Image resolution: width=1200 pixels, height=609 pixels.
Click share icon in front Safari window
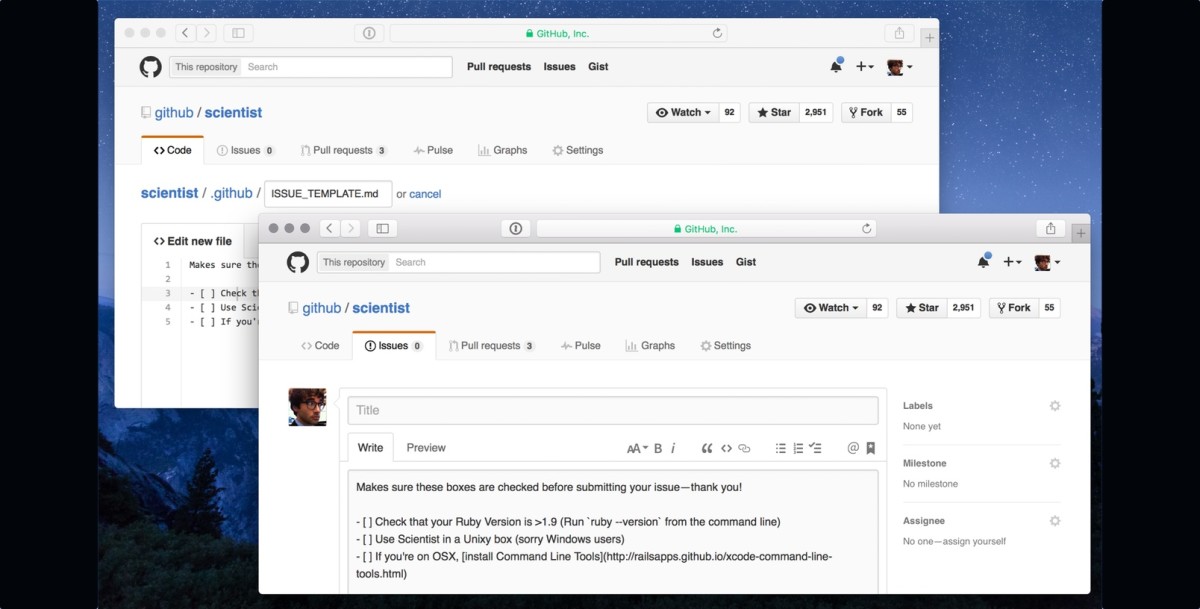(x=1050, y=228)
